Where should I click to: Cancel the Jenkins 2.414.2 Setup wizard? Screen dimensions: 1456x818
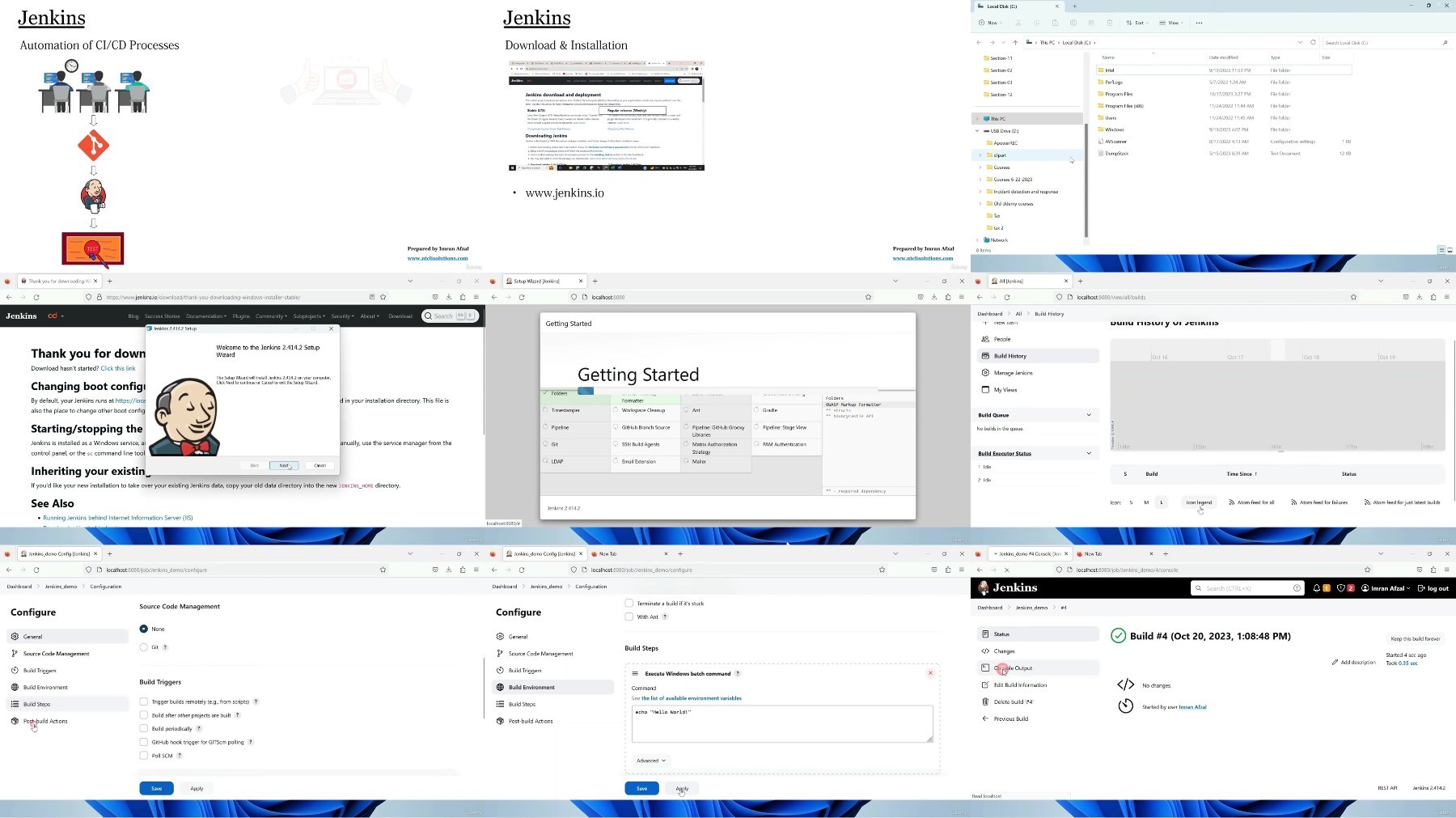point(320,465)
